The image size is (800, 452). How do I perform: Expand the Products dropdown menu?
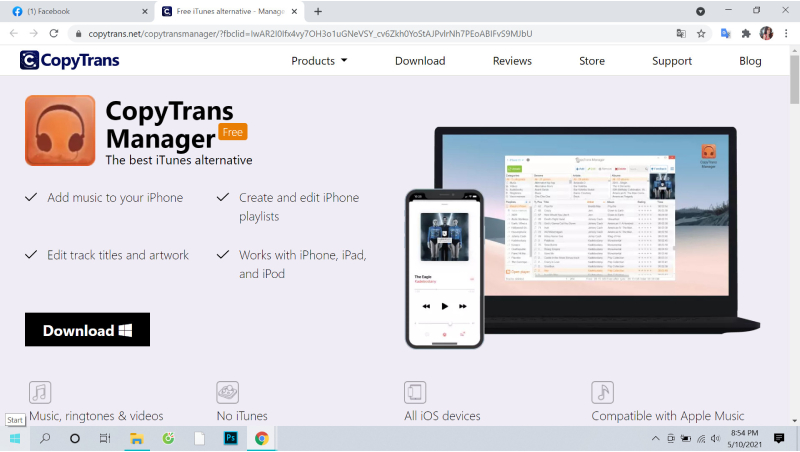[319, 61]
